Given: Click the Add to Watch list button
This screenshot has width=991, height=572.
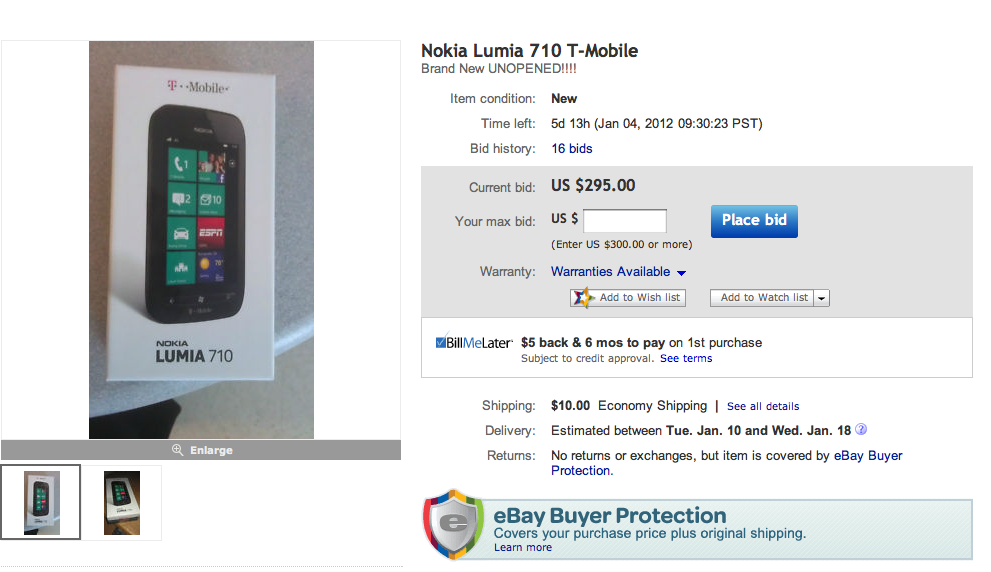Looking at the screenshot, I should click(763, 298).
